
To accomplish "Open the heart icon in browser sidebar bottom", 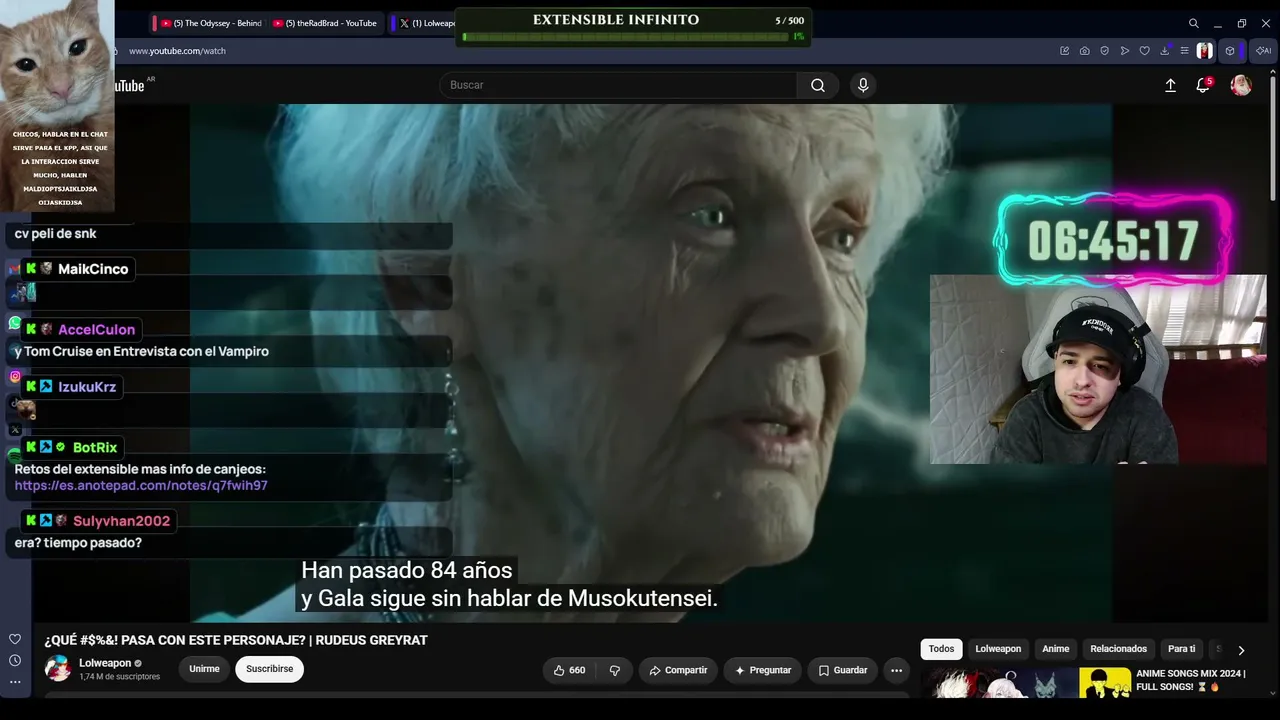I will click(15, 639).
